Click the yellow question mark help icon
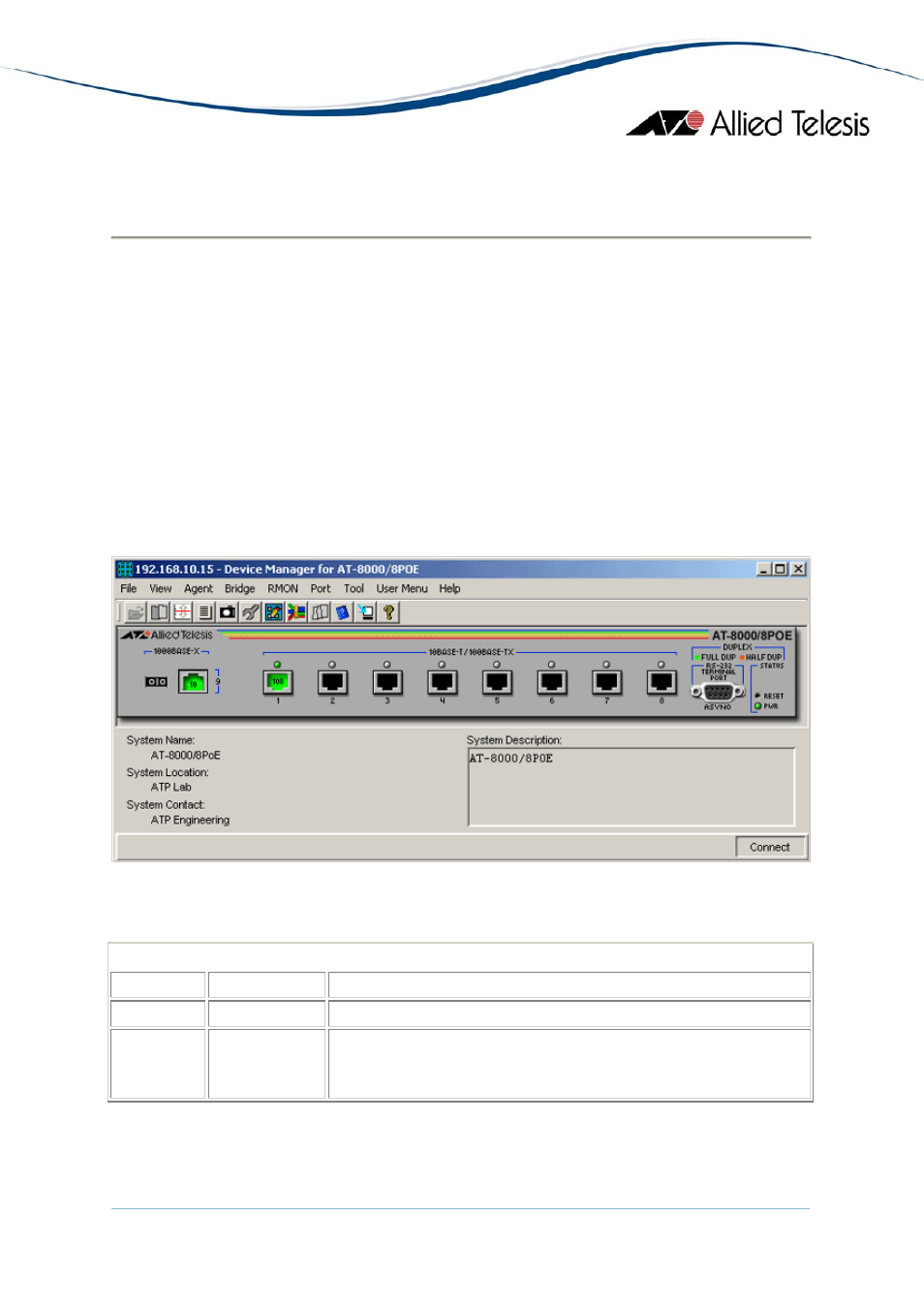The height and width of the screenshot is (1308, 924). pyautogui.click(x=388, y=612)
